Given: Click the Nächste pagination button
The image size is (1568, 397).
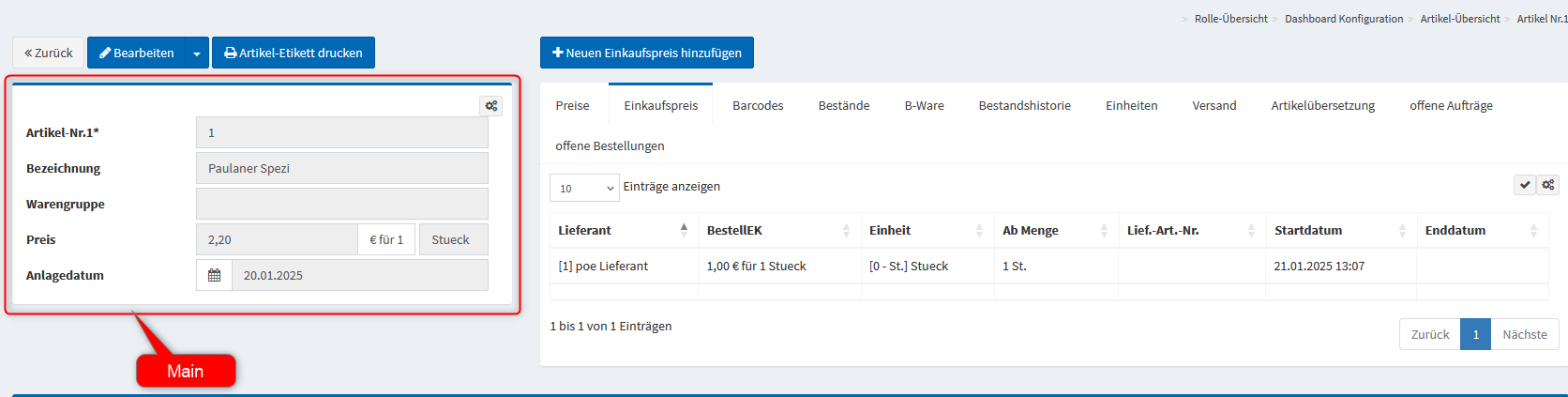Looking at the screenshot, I should coord(1524,335).
